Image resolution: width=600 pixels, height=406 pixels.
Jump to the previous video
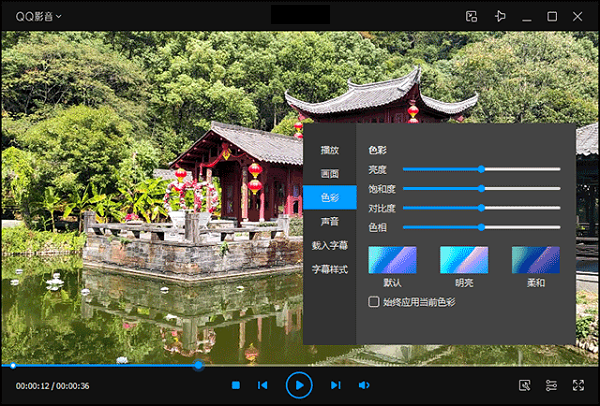[x=263, y=385]
